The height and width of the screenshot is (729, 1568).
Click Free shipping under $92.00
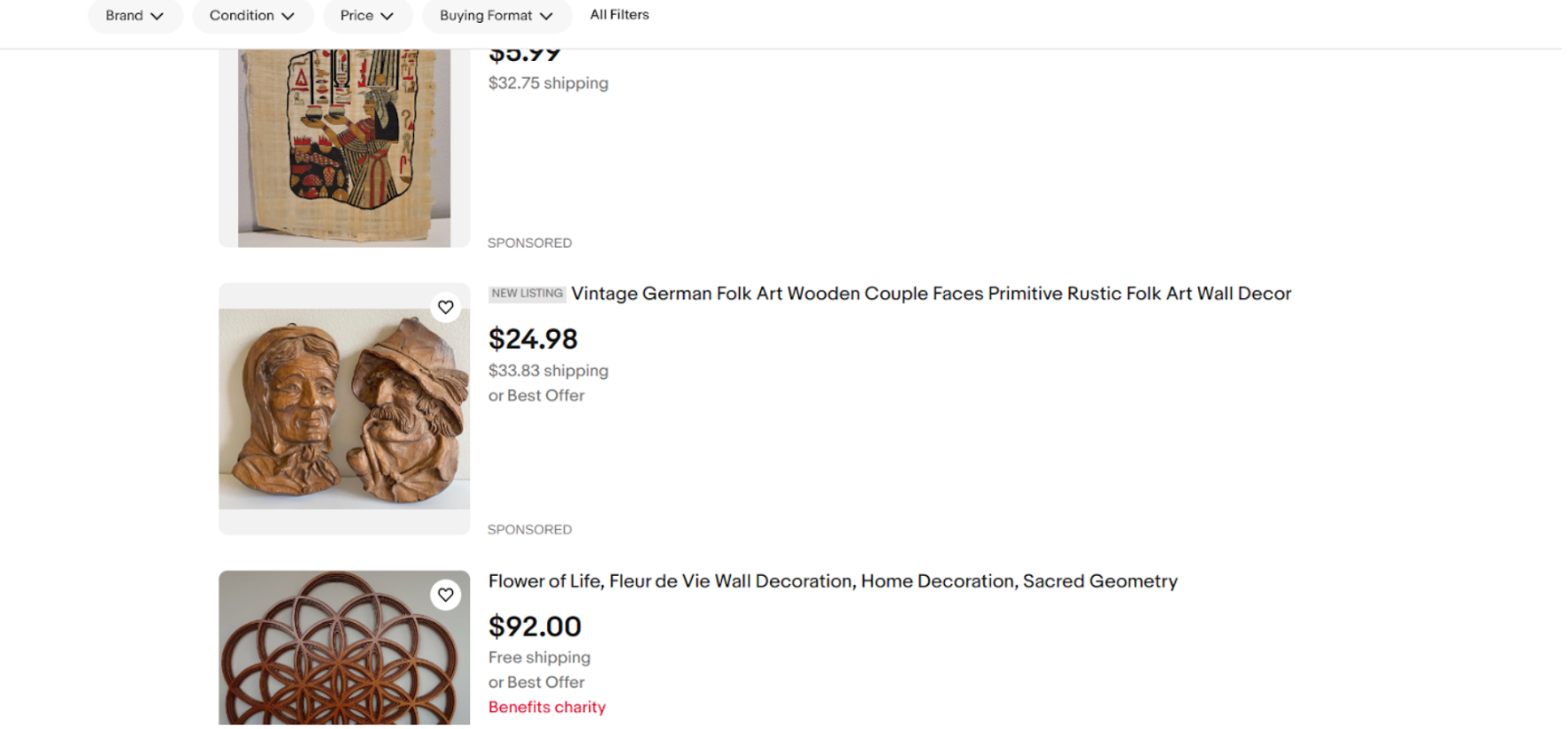[x=539, y=657]
